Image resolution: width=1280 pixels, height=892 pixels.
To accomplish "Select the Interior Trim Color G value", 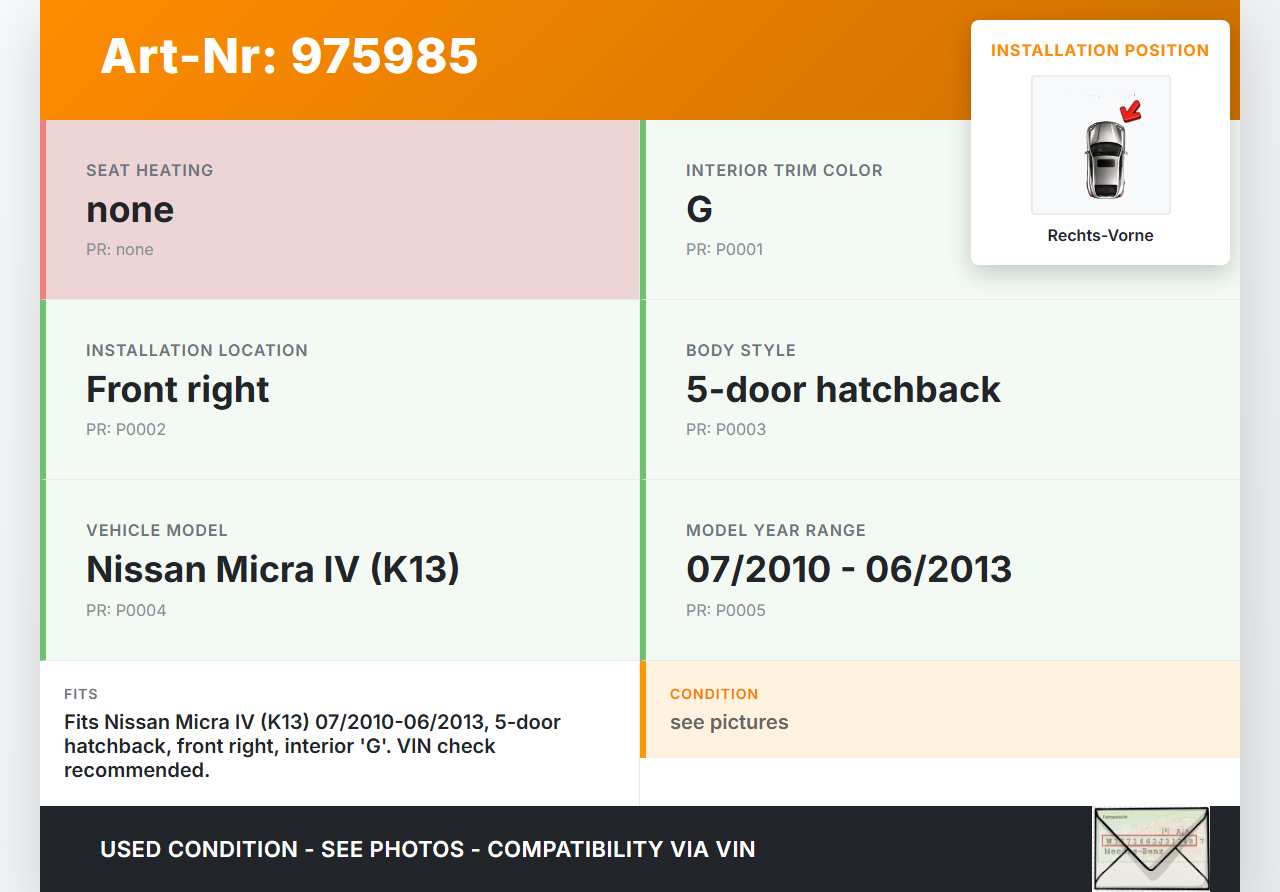I will point(699,210).
